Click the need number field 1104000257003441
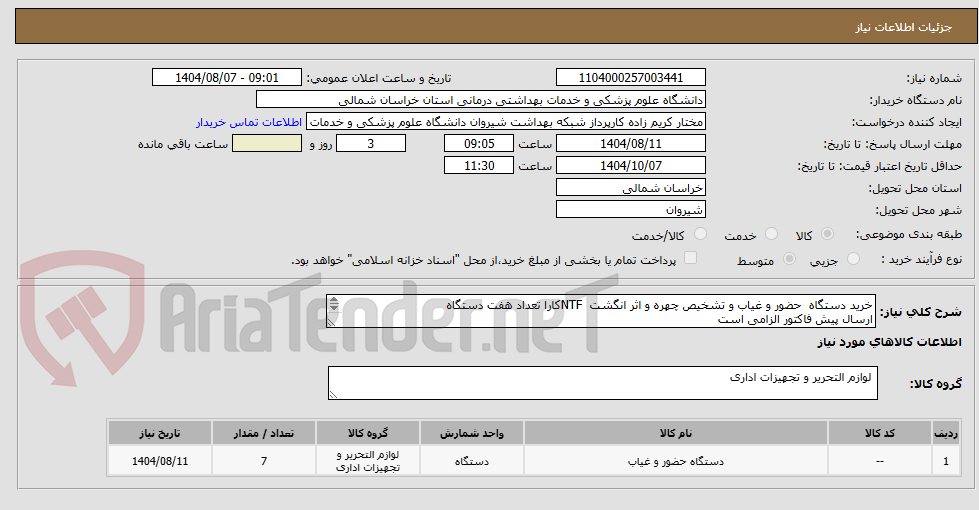This screenshot has width=979, height=510. click(x=631, y=77)
